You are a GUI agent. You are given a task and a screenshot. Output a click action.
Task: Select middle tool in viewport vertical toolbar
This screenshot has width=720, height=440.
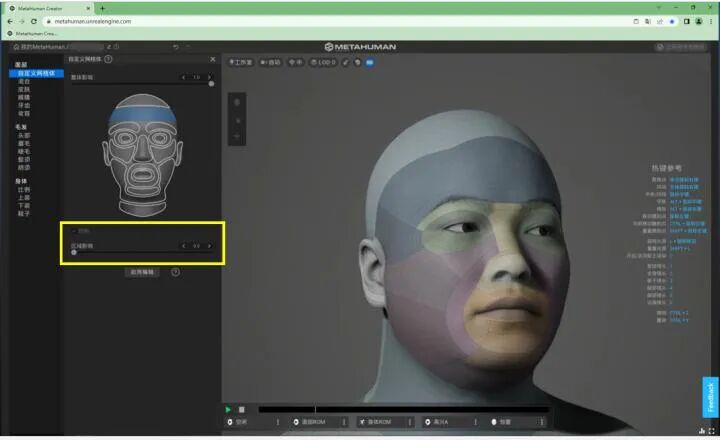[237, 120]
